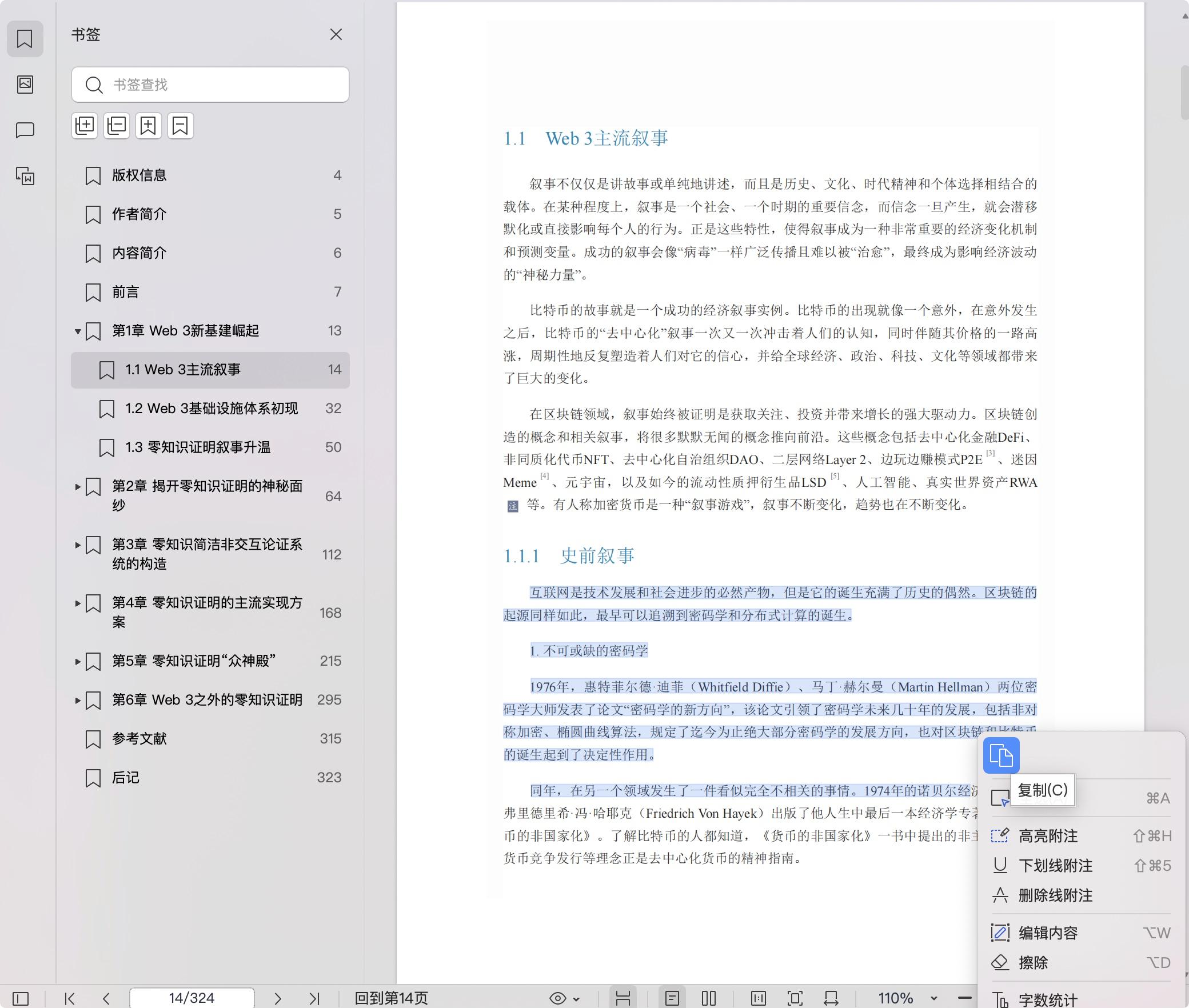Toggle the view mode eye icon
The height and width of the screenshot is (1008, 1189).
557,998
